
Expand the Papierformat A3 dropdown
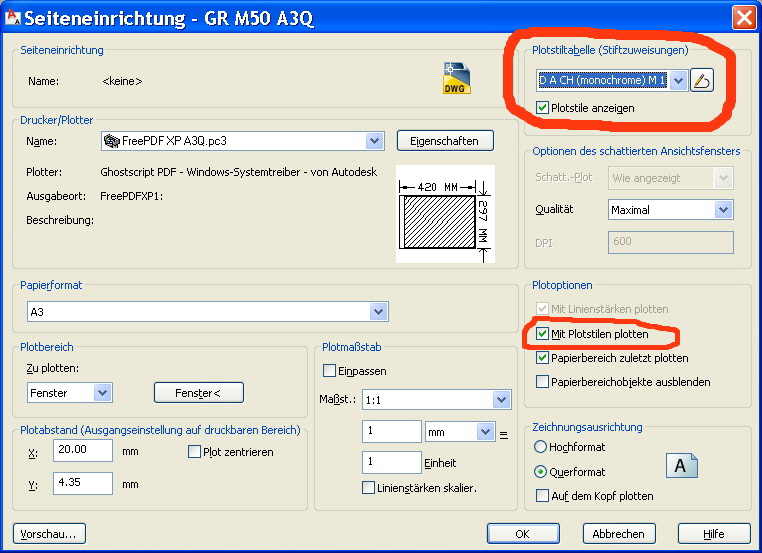(379, 311)
